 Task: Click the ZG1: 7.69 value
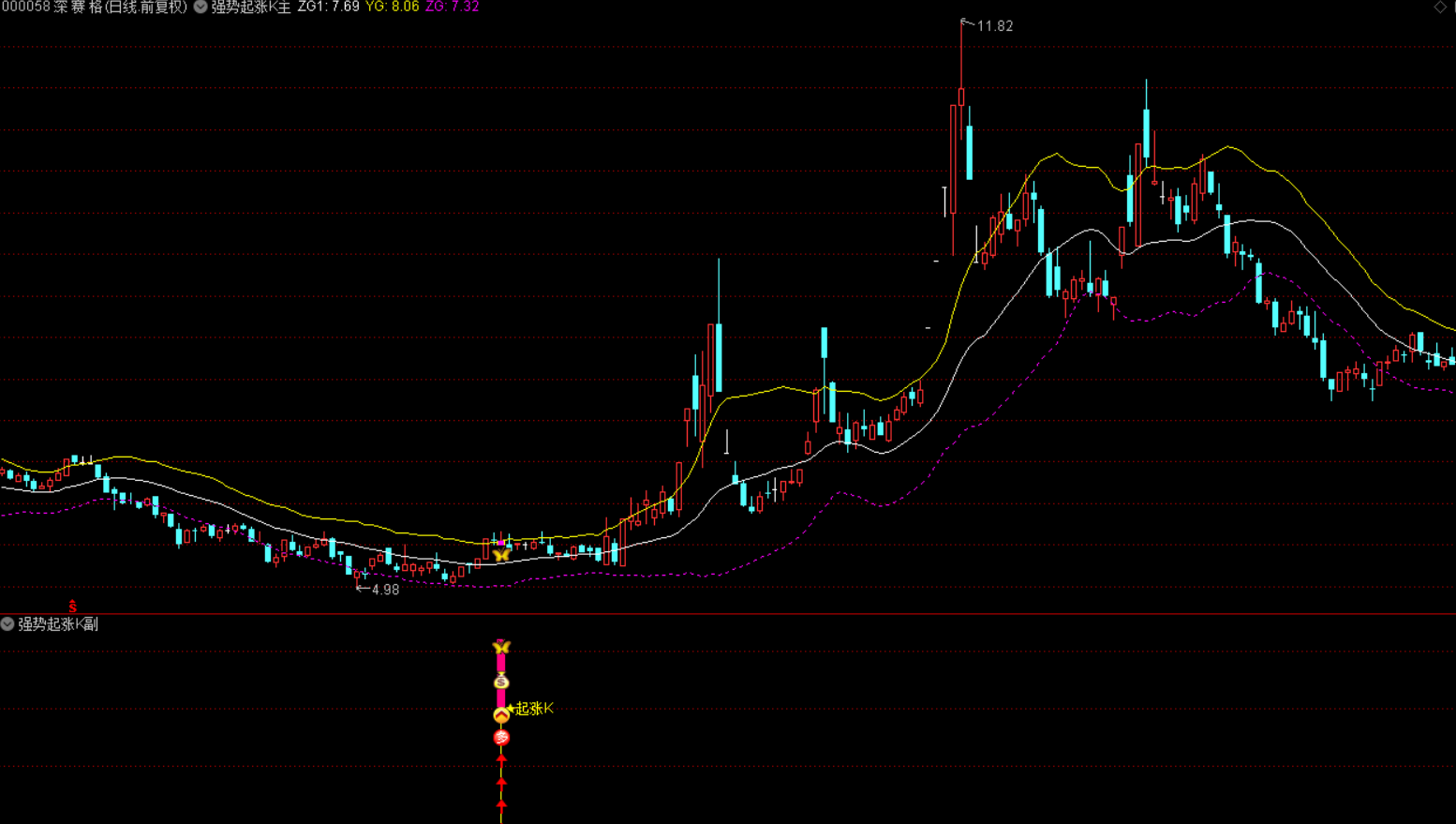(x=329, y=7)
